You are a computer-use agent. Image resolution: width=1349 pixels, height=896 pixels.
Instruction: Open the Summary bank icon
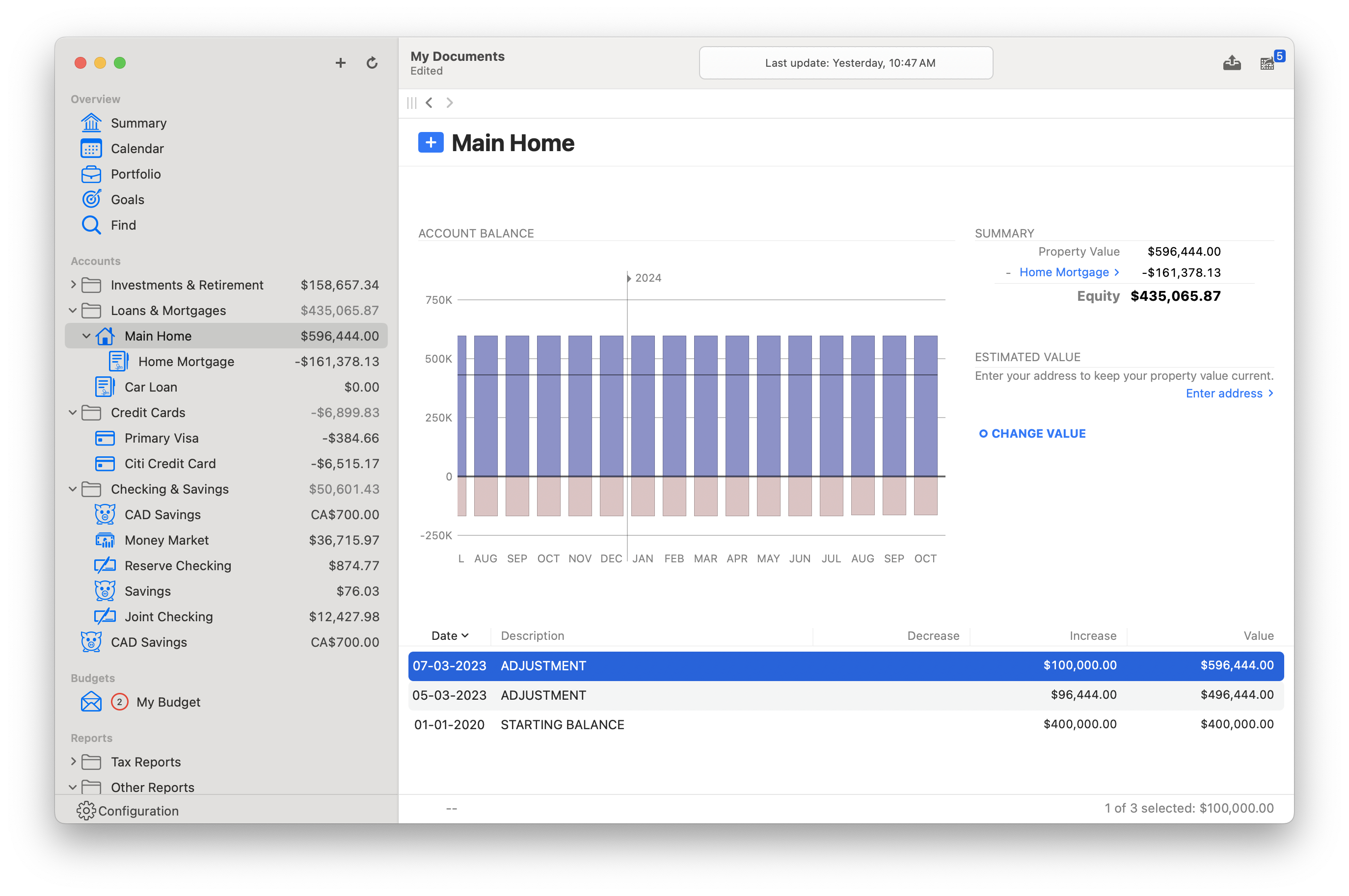tap(91, 123)
